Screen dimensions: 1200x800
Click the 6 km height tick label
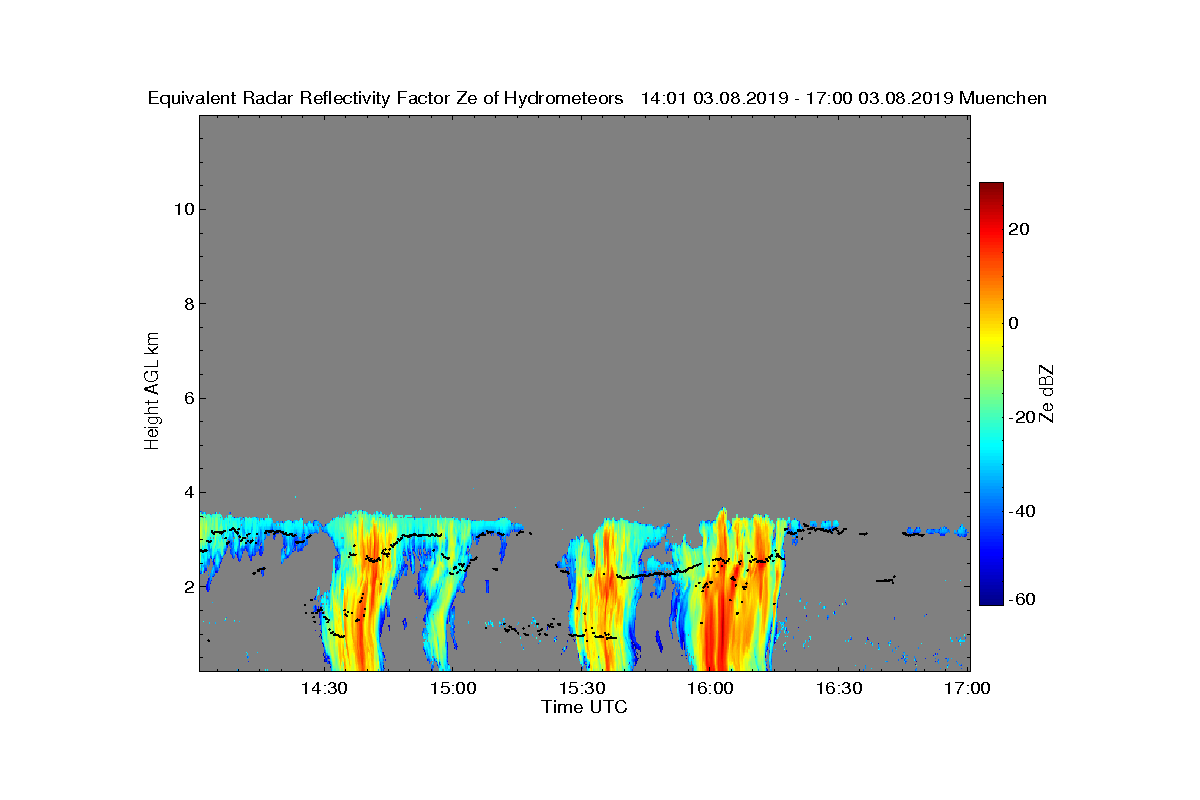188,398
